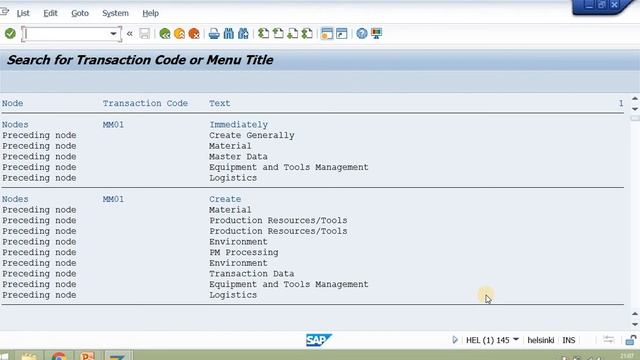Screen dimensions: 640x360
Task: Click the Create New Session icon
Action: (x=327, y=33)
